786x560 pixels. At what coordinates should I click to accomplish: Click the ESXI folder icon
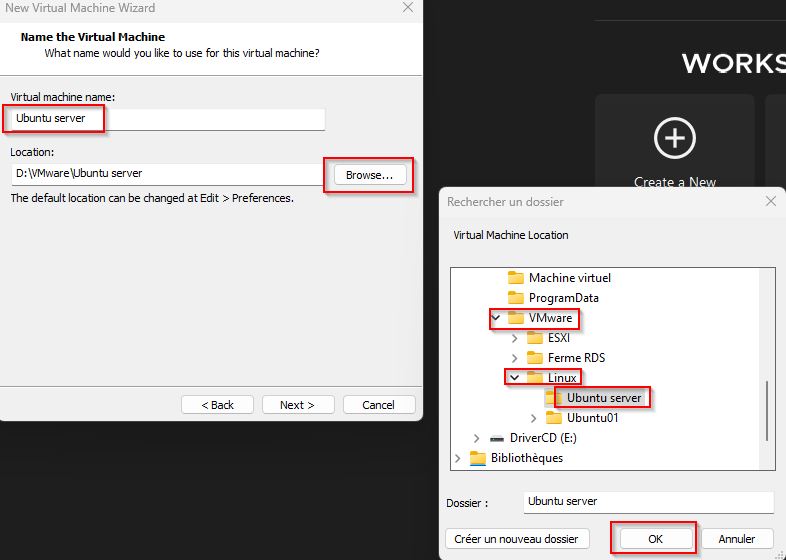(x=535, y=338)
